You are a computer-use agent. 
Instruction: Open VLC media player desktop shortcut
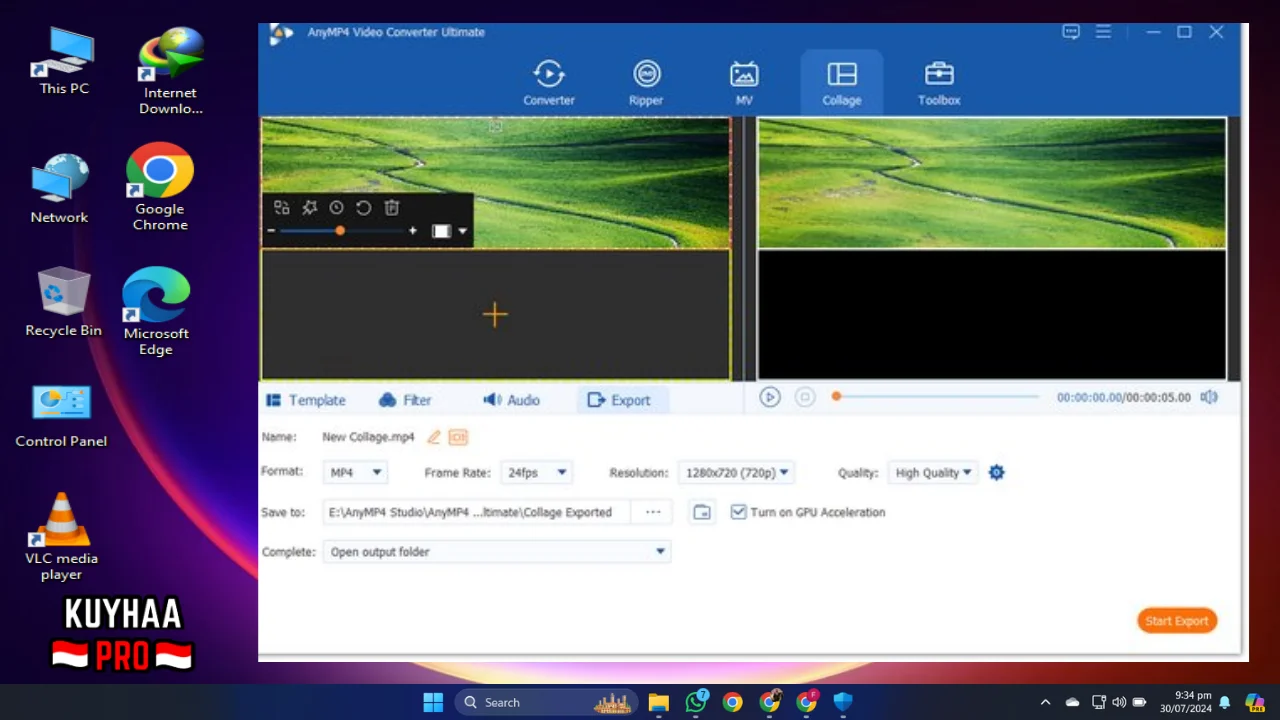tap(61, 537)
